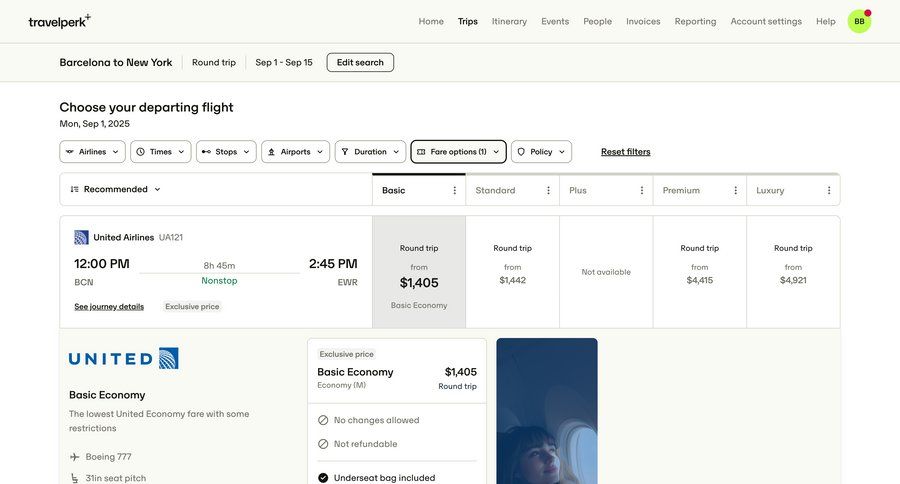900x484 pixels.
Task: Open the Stops filter dropdown
Action: (x=226, y=152)
